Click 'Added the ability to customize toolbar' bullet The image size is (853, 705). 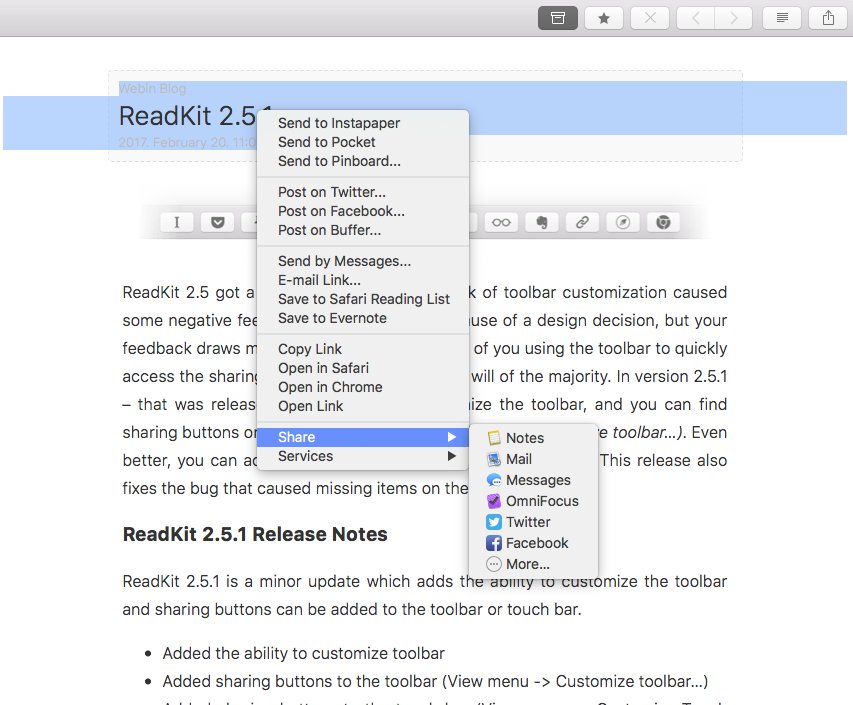pos(304,653)
